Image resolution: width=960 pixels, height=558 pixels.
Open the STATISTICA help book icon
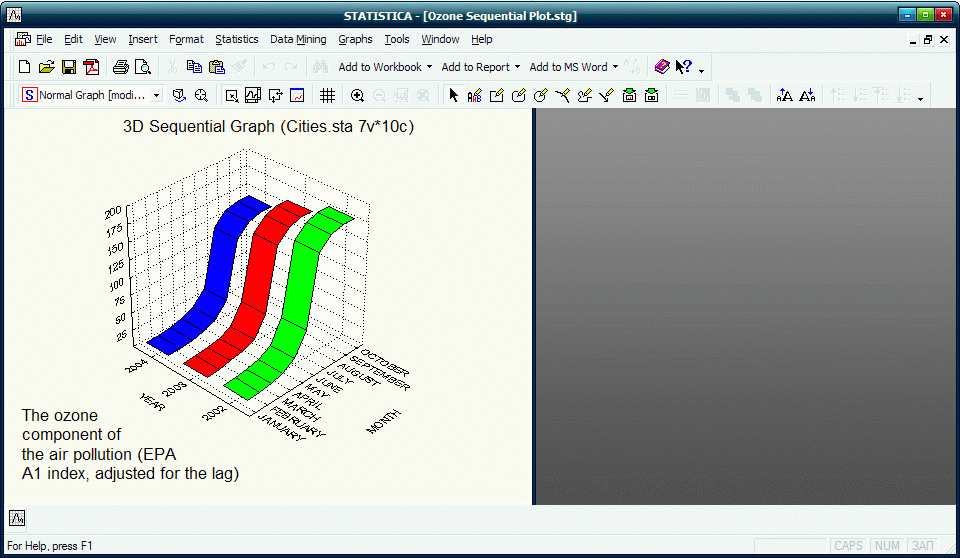click(x=662, y=67)
